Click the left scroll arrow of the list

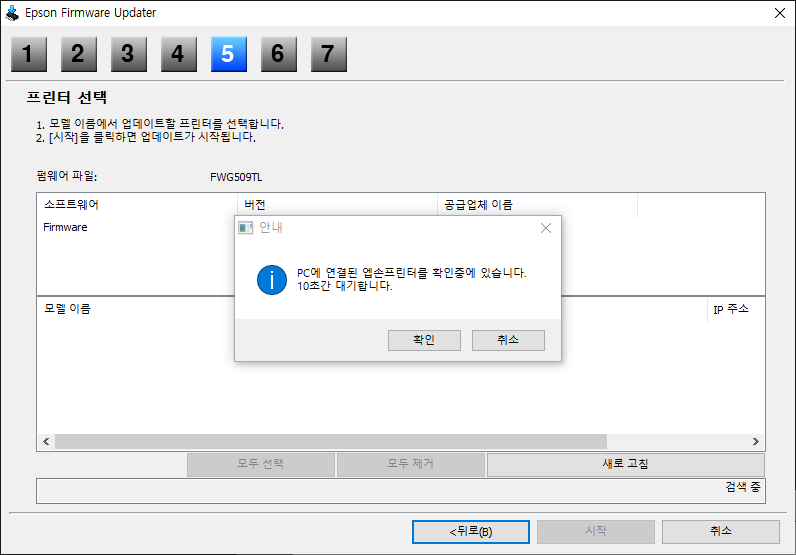46,441
